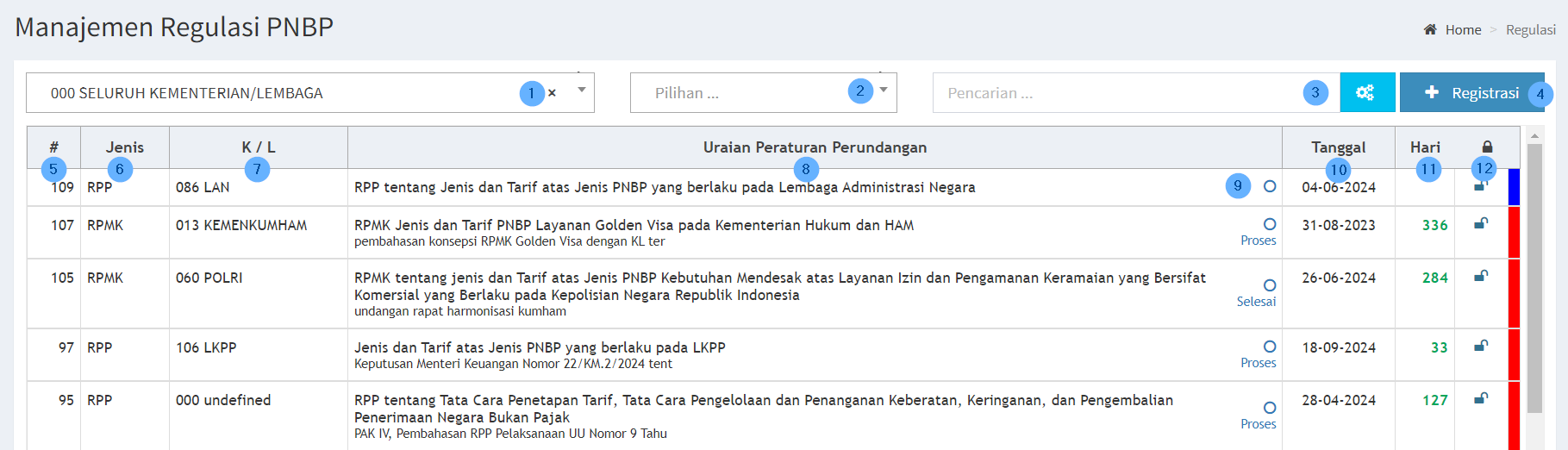Go to Home breadcrumb link
Image resolution: width=1568 pixels, height=450 pixels.
pos(1463,30)
